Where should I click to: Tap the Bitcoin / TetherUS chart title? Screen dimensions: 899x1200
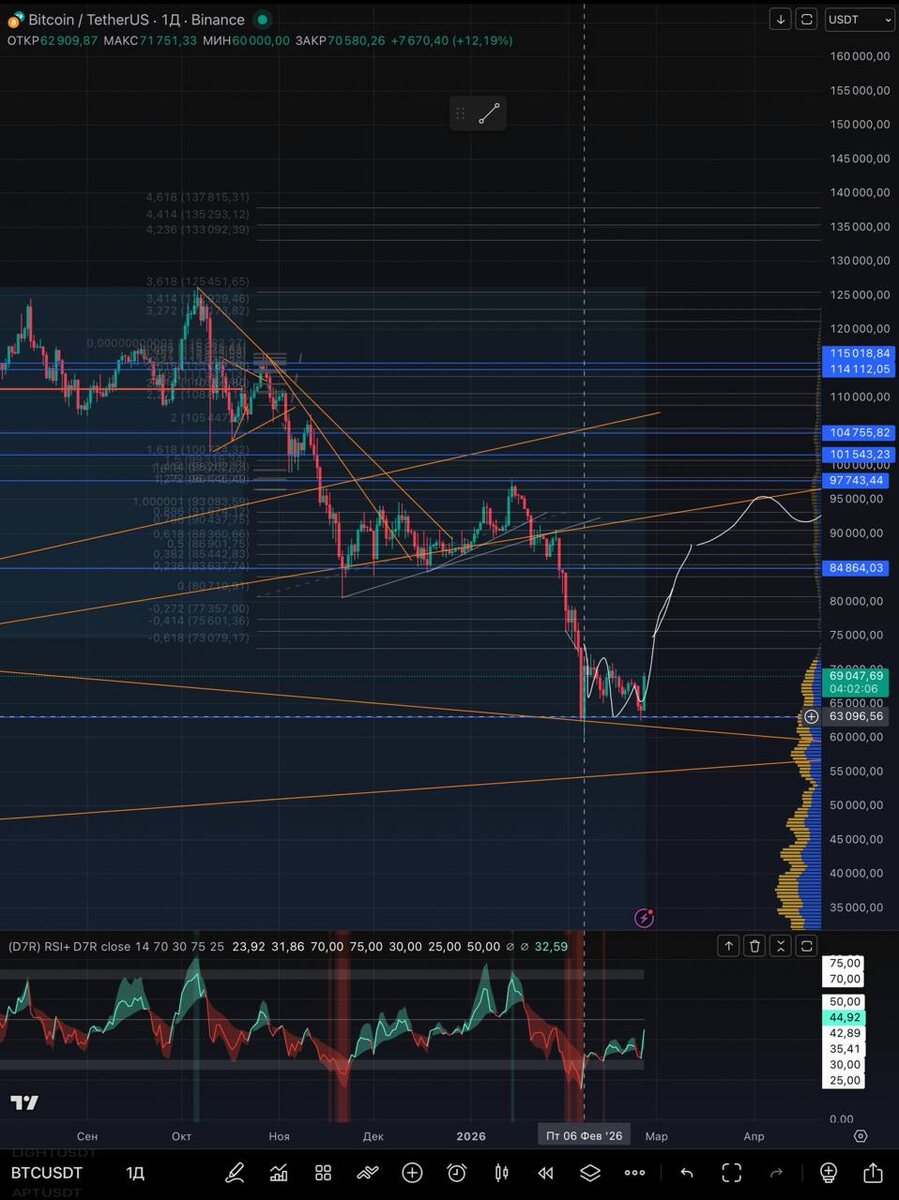[x=136, y=20]
